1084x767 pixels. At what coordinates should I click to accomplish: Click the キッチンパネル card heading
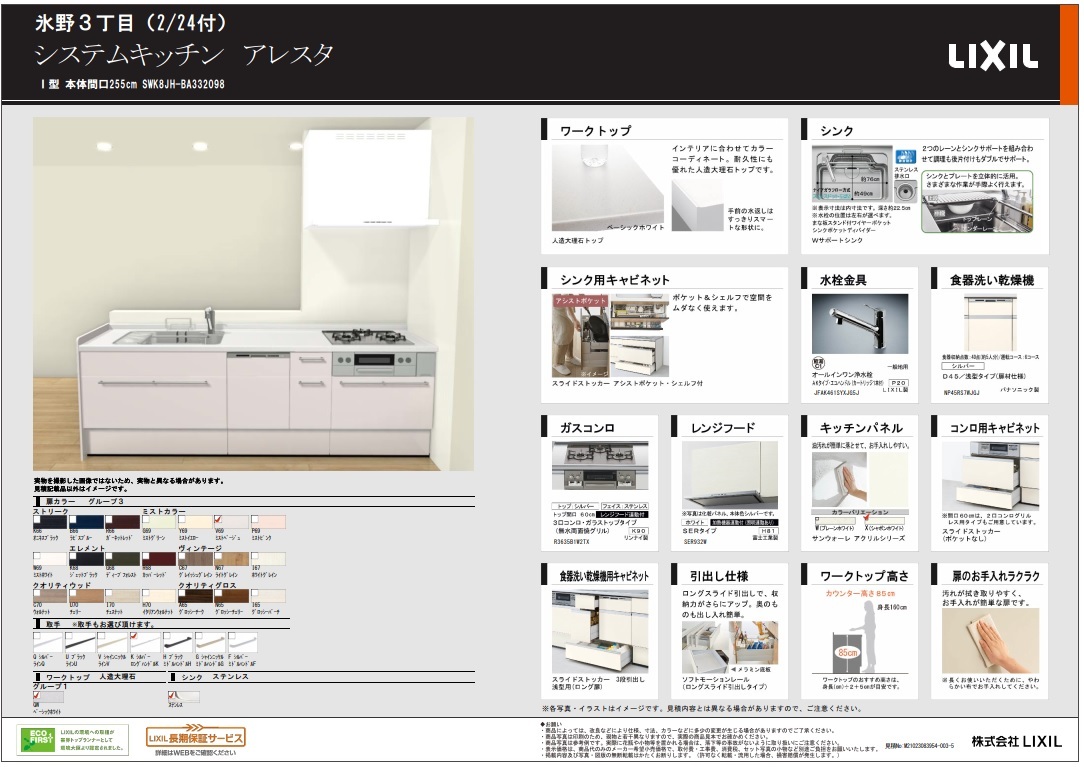861,428
